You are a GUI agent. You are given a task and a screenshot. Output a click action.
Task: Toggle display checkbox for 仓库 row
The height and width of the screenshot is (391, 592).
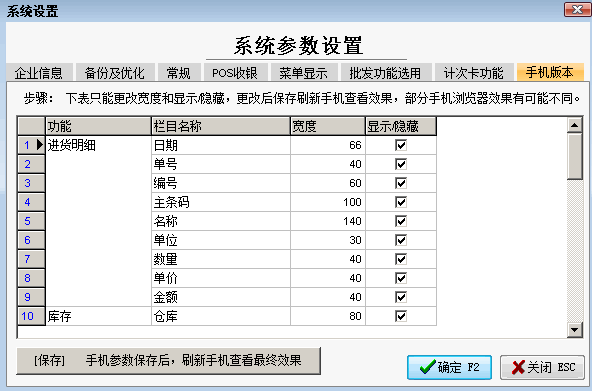(x=401, y=316)
